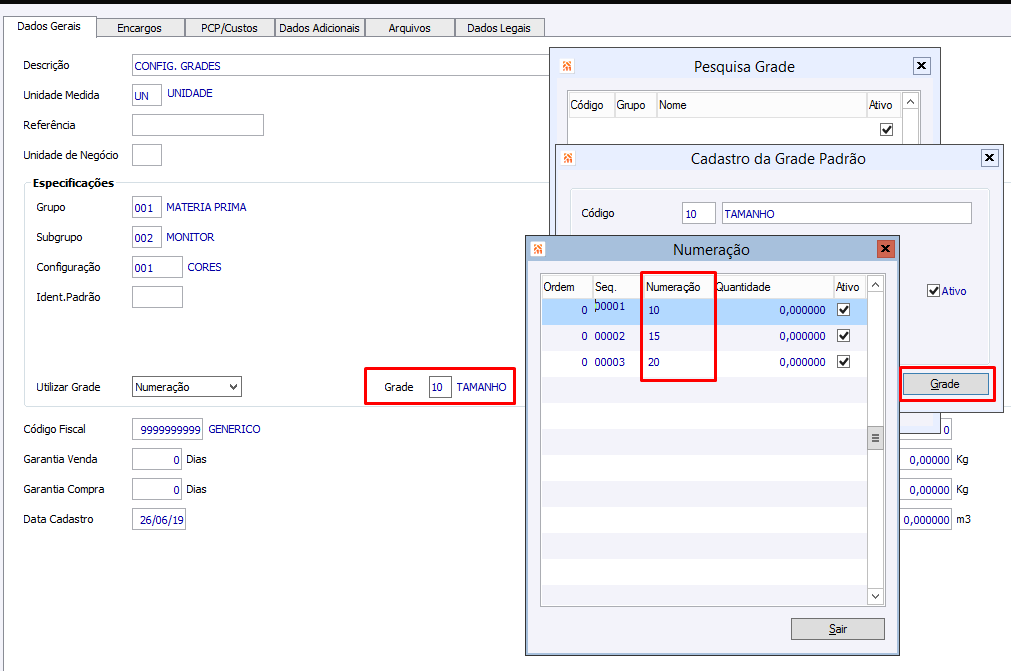This screenshot has height=671, width=1011.
Task: Click the empty Ident.Padrão field
Action: [157, 297]
